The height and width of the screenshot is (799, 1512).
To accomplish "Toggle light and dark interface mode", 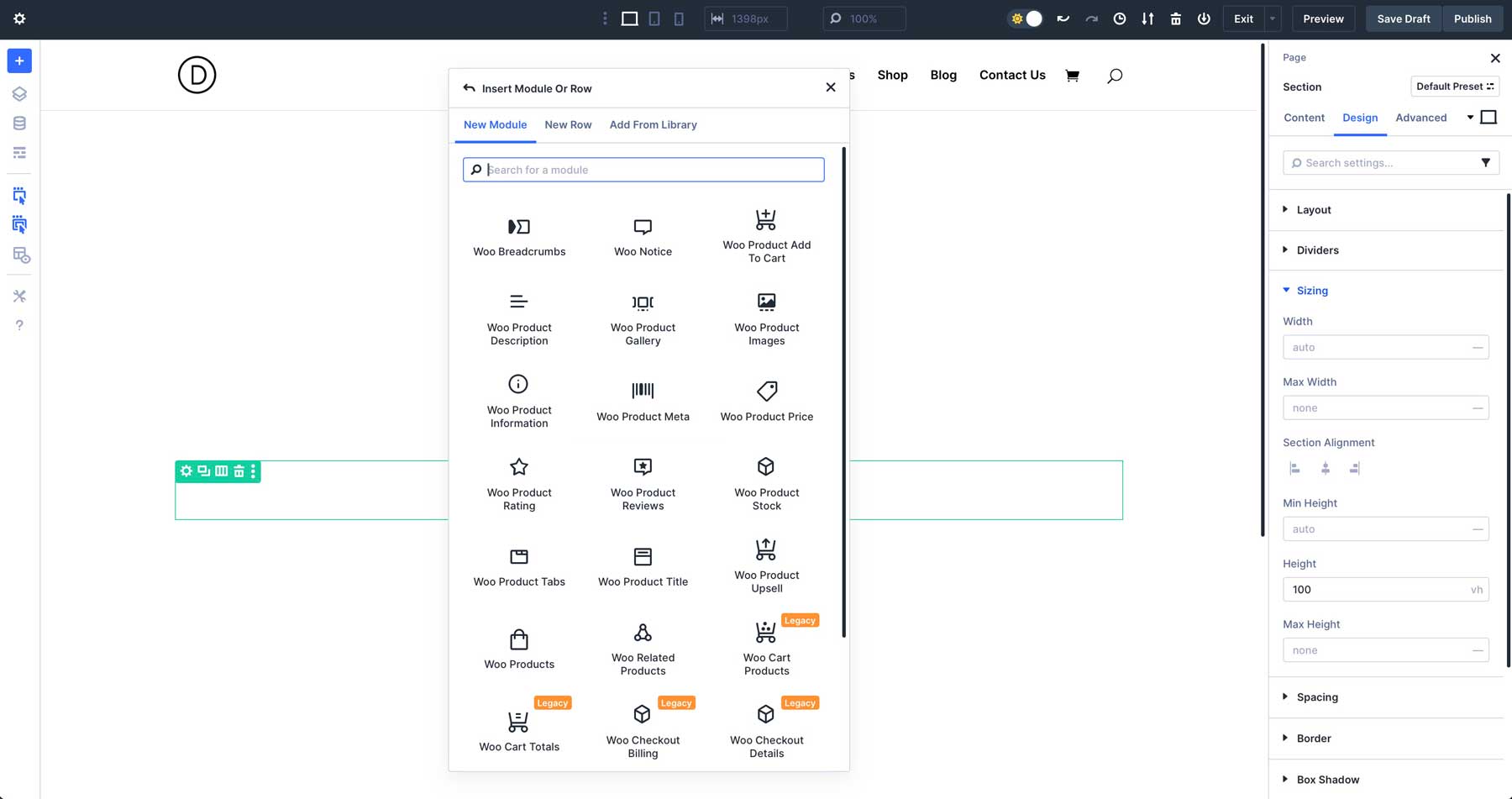I will pos(1026,18).
